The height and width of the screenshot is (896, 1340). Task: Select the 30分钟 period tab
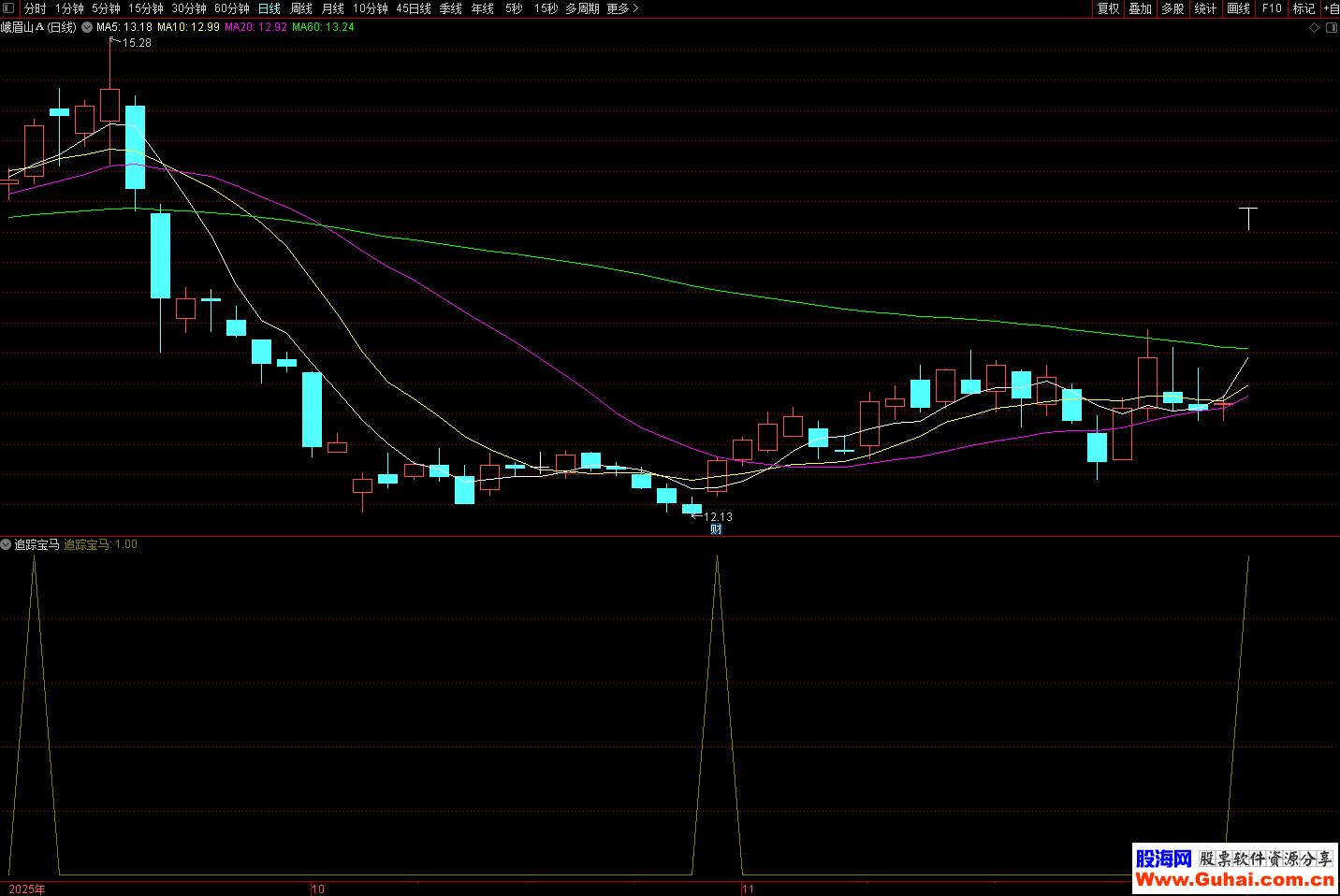(x=189, y=8)
